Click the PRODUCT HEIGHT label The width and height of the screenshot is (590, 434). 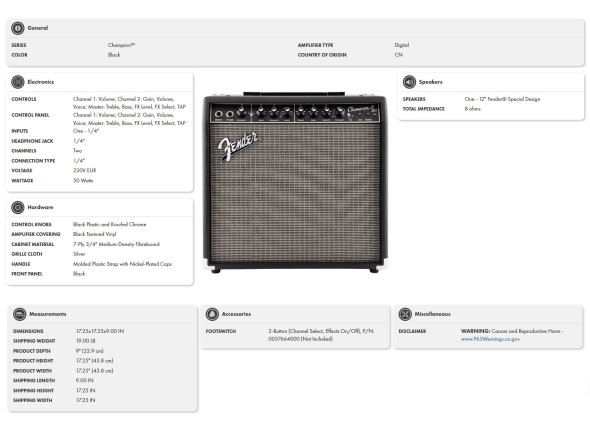[x=33, y=361]
